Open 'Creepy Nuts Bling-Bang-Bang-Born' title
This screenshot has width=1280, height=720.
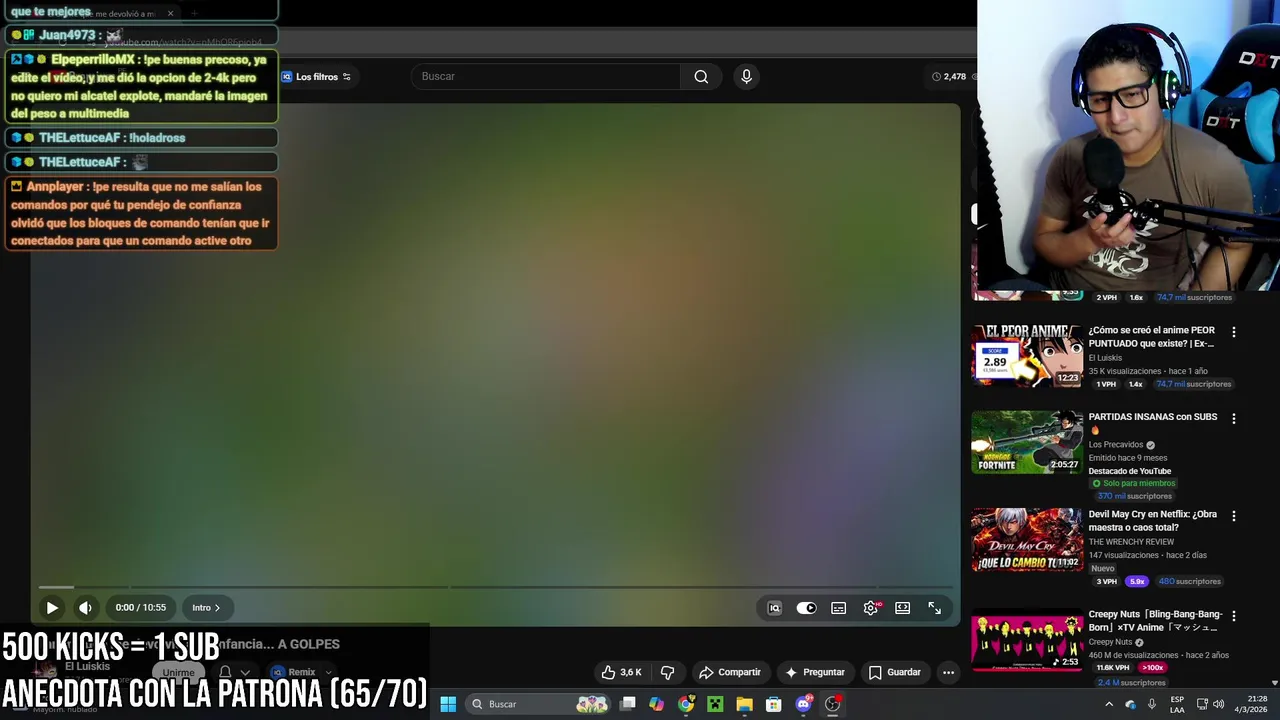(1155, 621)
